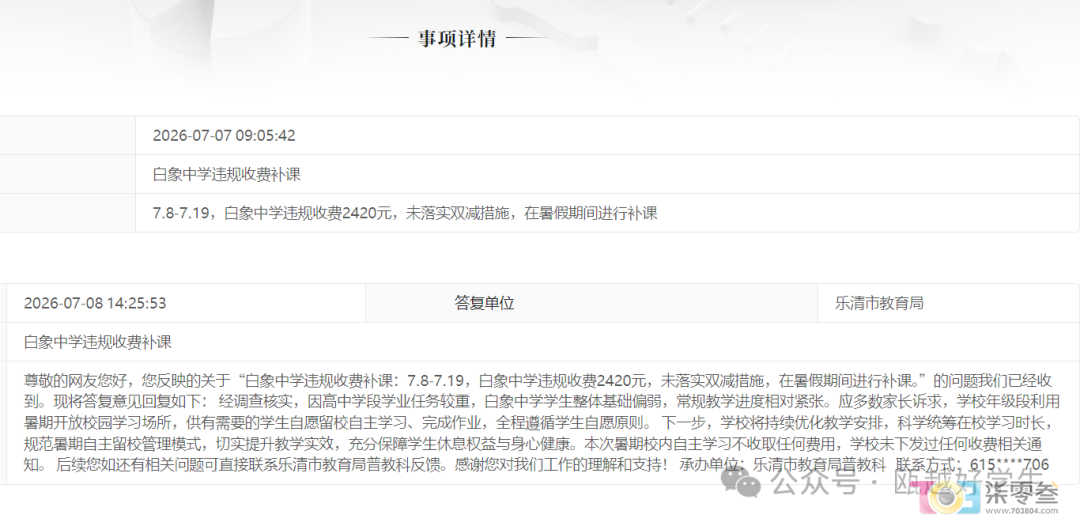The width and height of the screenshot is (1080, 526).
Task: Select the submission time 2026-07-07 09:05:42
Action: [x=224, y=136]
